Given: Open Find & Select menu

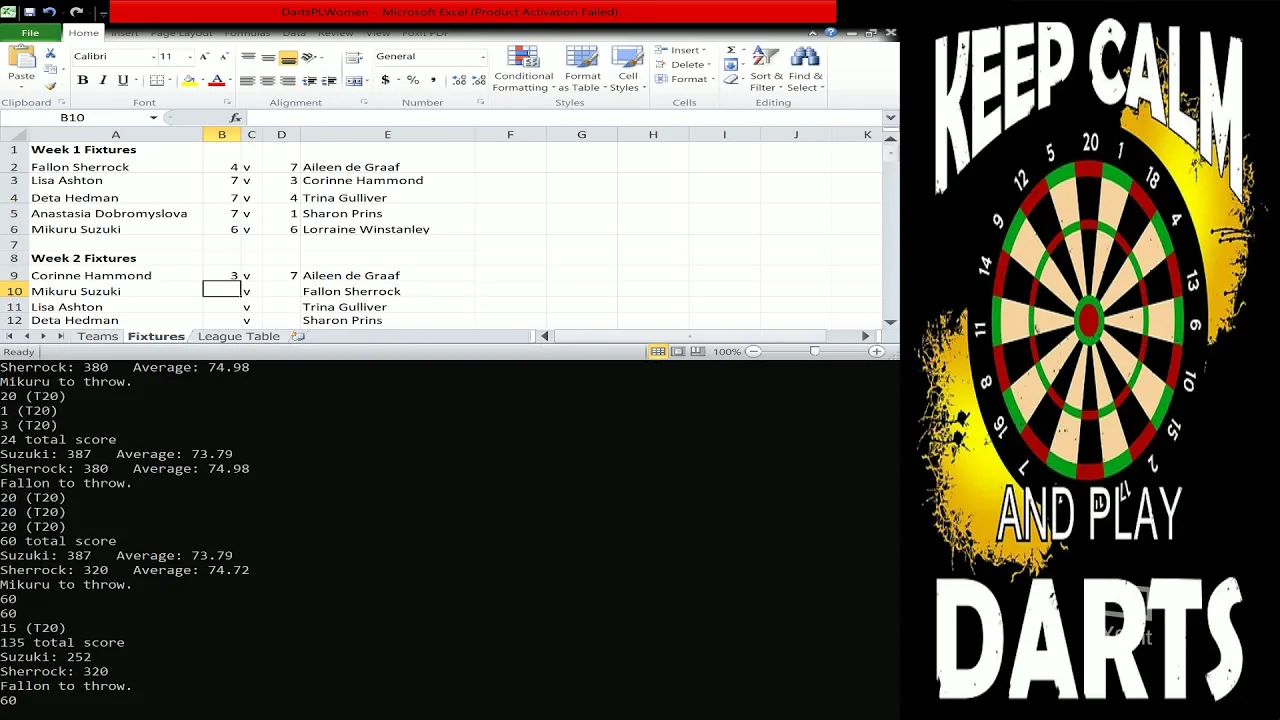Looking at the screenshot, I should [806, 69].
